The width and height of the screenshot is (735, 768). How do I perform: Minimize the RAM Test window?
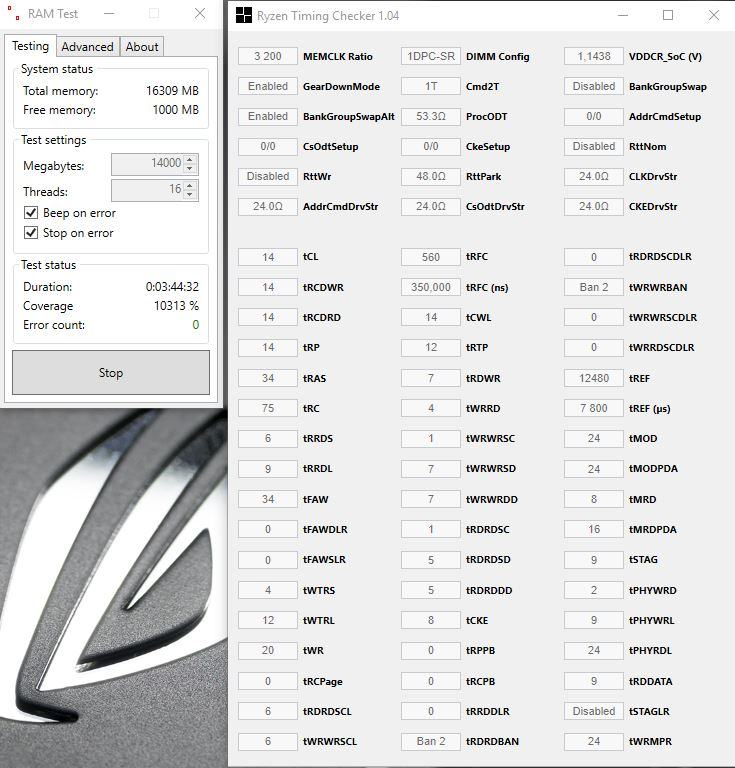pos(109,14)
